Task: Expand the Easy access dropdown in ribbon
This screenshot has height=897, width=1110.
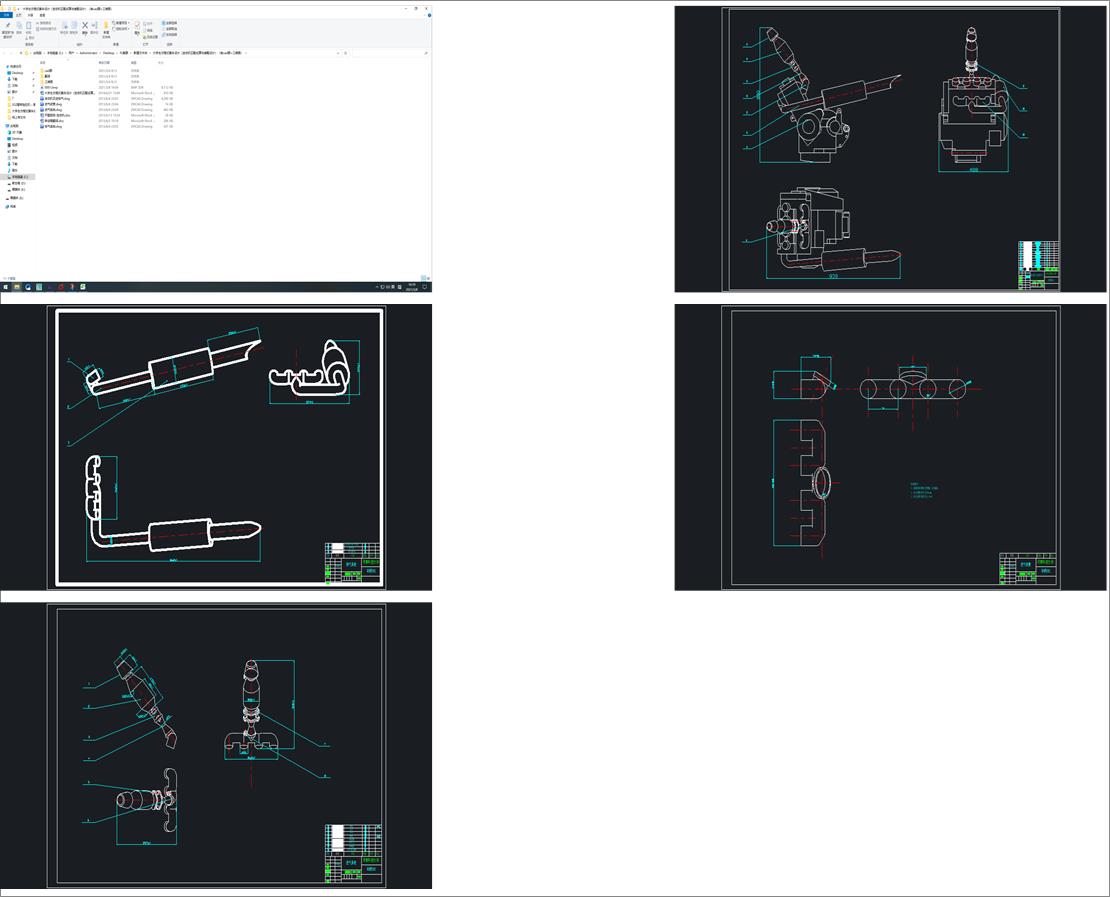Action: (x=121, y=29)
